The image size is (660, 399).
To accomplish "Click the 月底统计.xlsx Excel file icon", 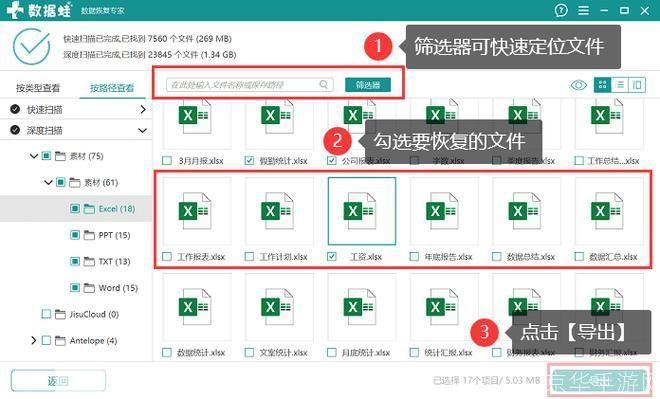I will pyautogui.click(x=361, y=307).
